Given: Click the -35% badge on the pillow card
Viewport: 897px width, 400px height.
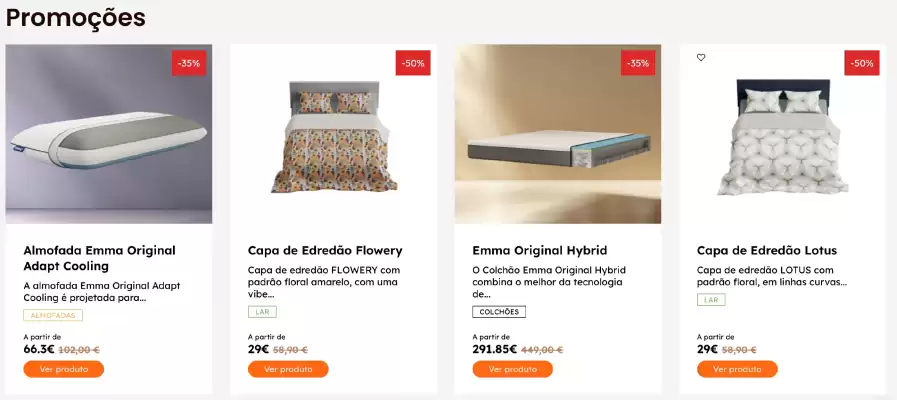Looking at the screenshot, I should pyautogui.click(x=188, y=63).
